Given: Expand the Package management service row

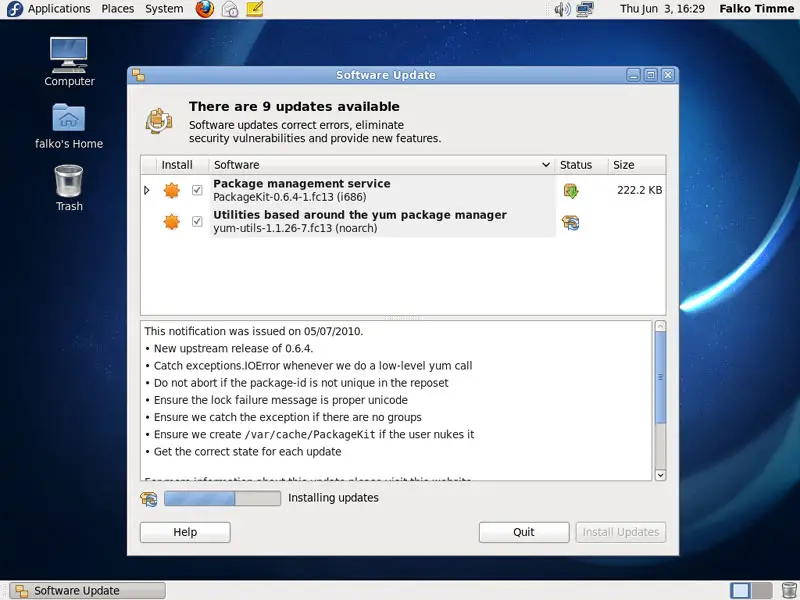Looking at the screenshot, I should (147, 190).
